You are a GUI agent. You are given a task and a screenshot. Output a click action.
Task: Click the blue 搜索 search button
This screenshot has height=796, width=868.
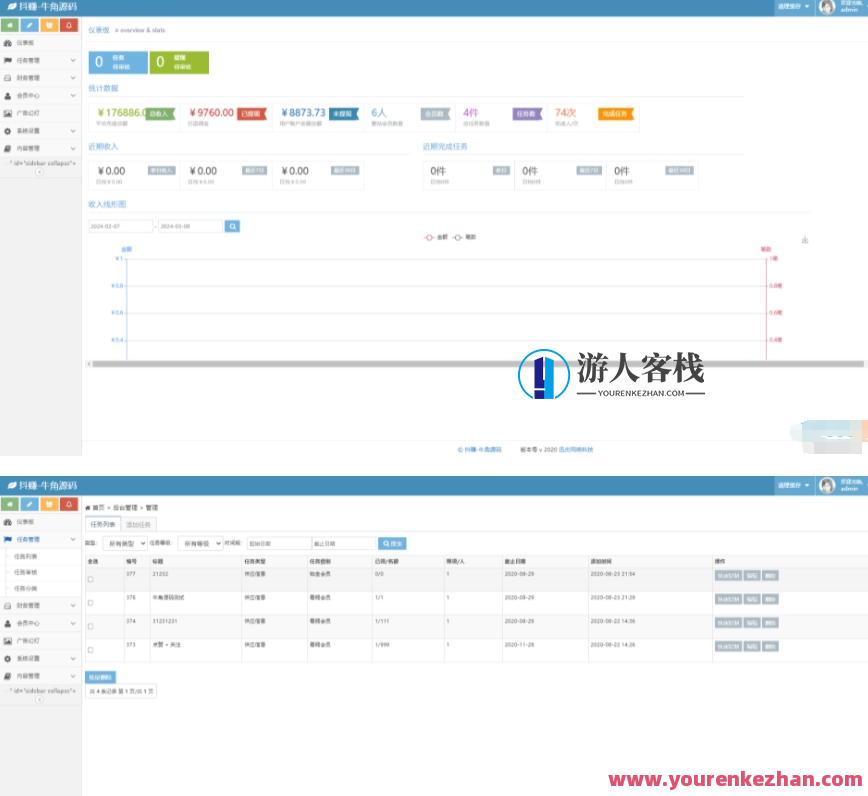coord(391,543)
